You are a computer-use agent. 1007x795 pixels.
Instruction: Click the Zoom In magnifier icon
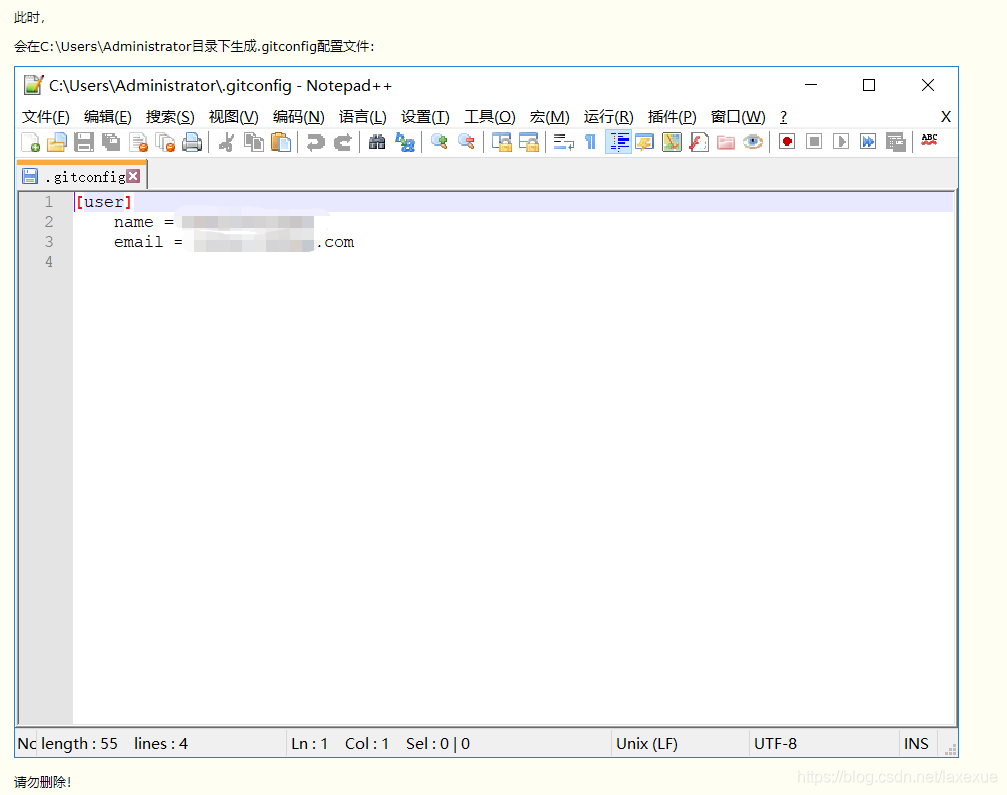coord(438,142)
